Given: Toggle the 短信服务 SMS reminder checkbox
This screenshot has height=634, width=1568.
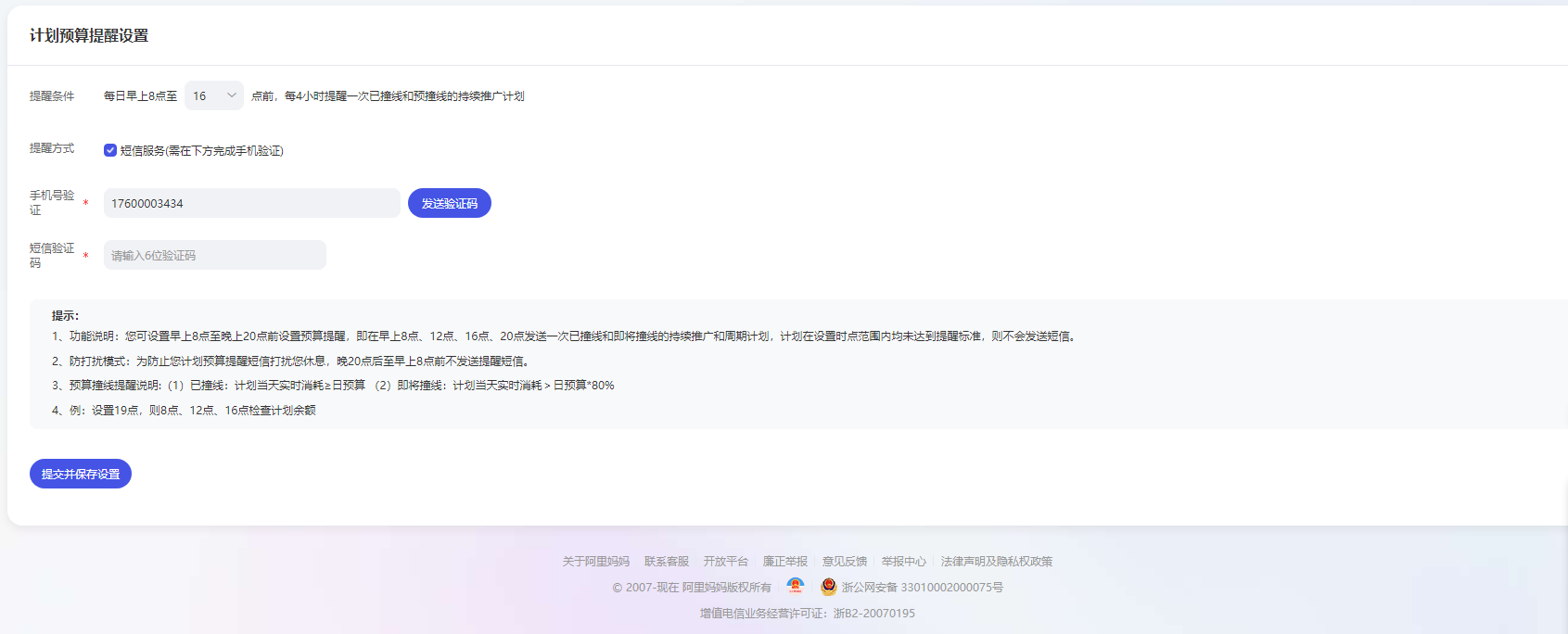Looking at the screenshot, I should click(x=110, y=150).
